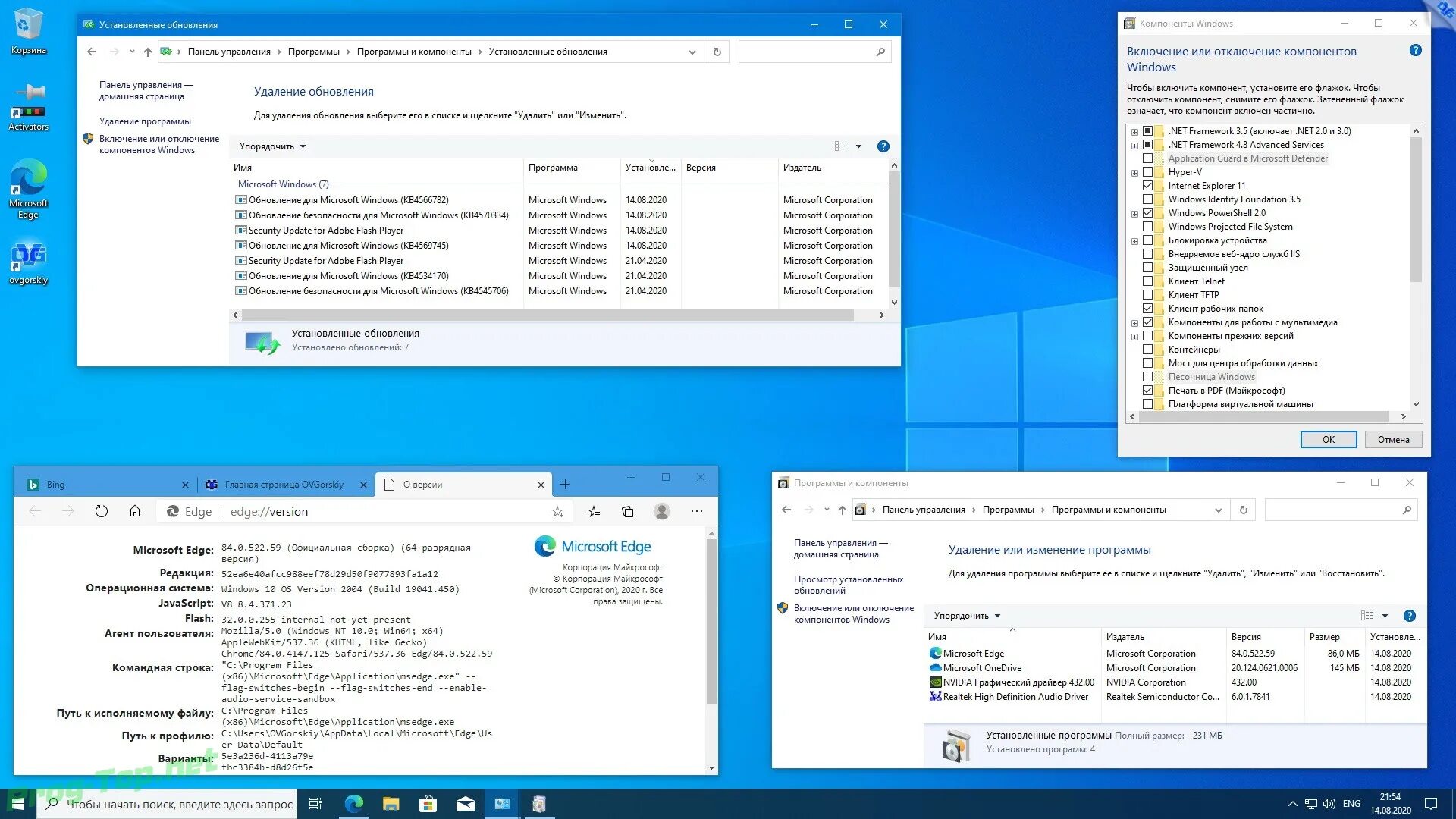Click Включение или отключение компонентов in Programs window

coord(853,613)
